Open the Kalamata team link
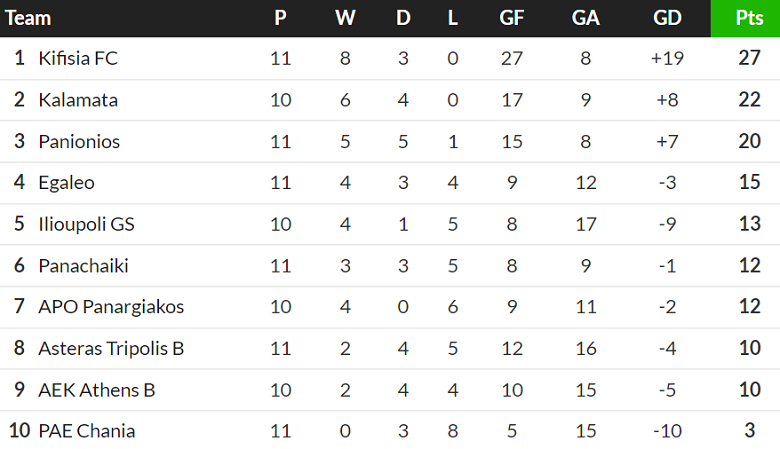780x449 pixels. [x=78, y=100]
